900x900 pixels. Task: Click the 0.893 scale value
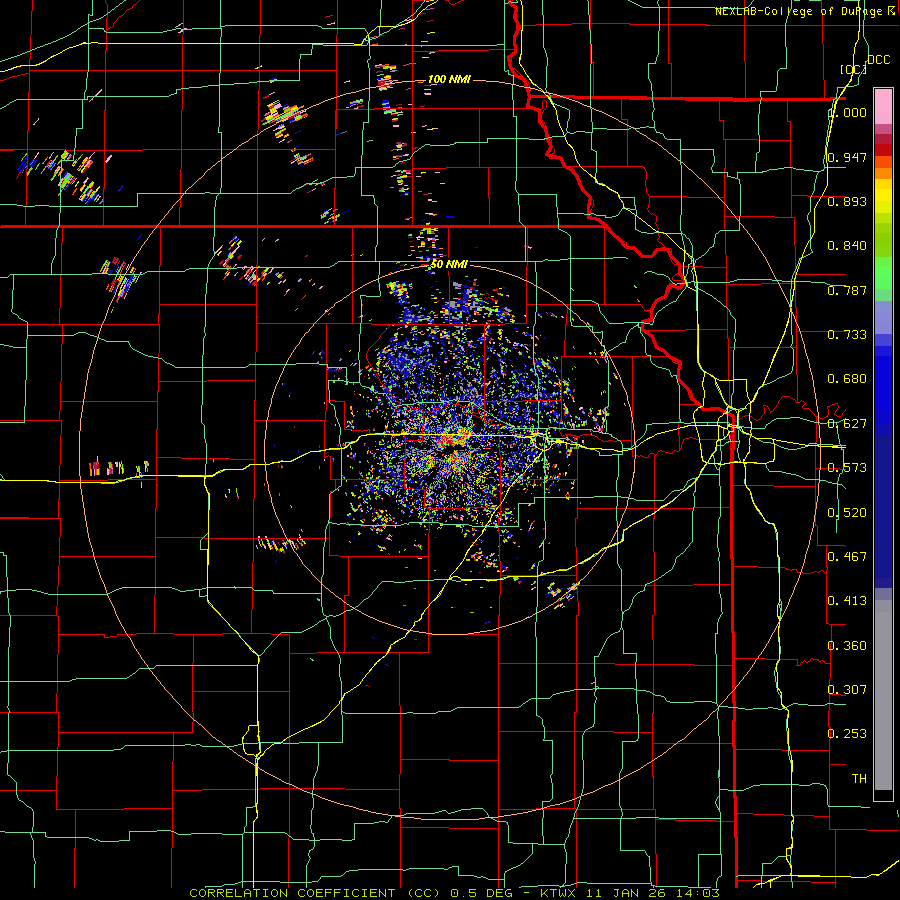[x=847, y=201]
